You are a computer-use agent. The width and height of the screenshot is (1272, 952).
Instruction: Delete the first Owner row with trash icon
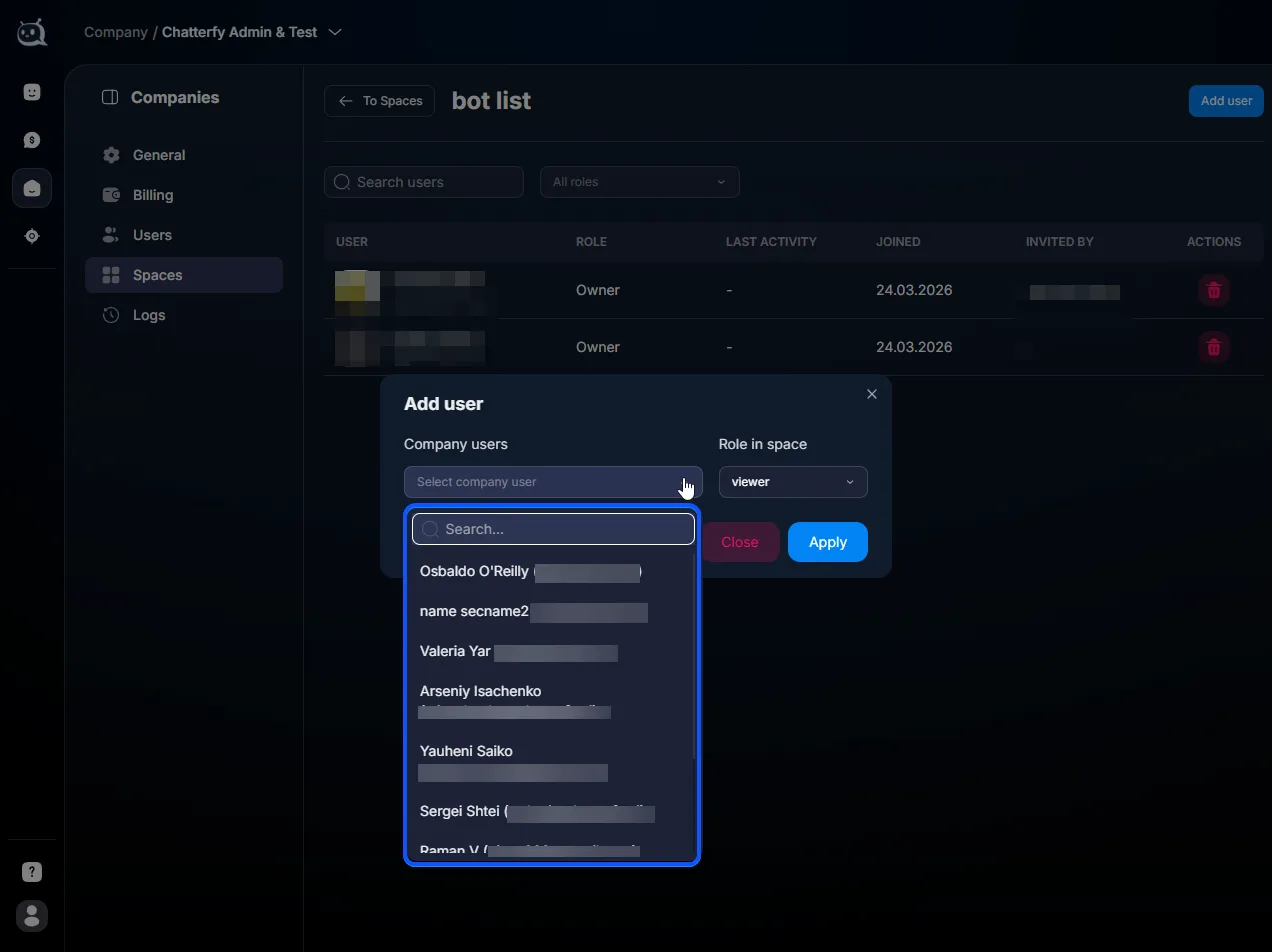[1214, 290]
